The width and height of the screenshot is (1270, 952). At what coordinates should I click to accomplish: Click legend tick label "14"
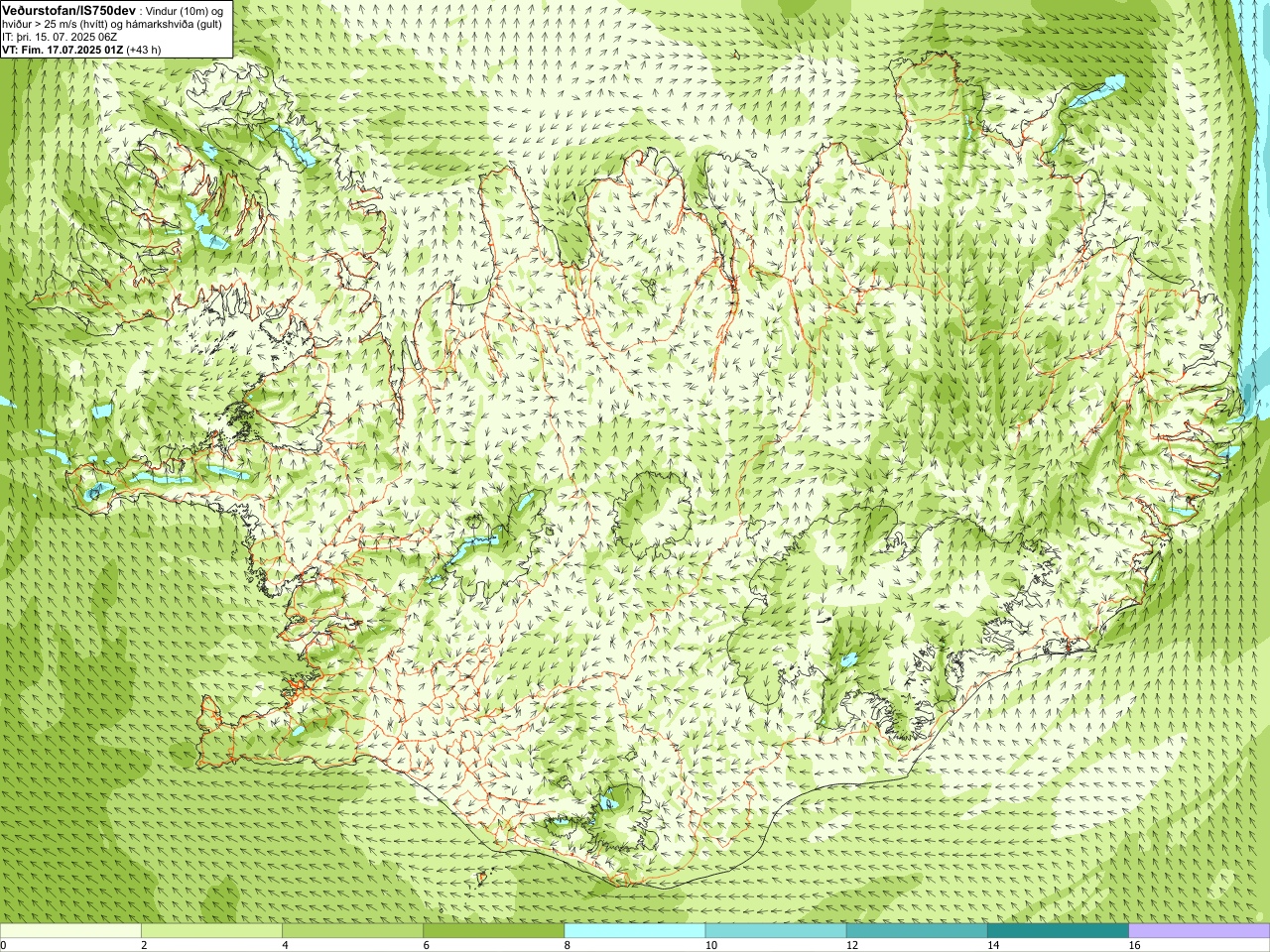tap(992, 945)
